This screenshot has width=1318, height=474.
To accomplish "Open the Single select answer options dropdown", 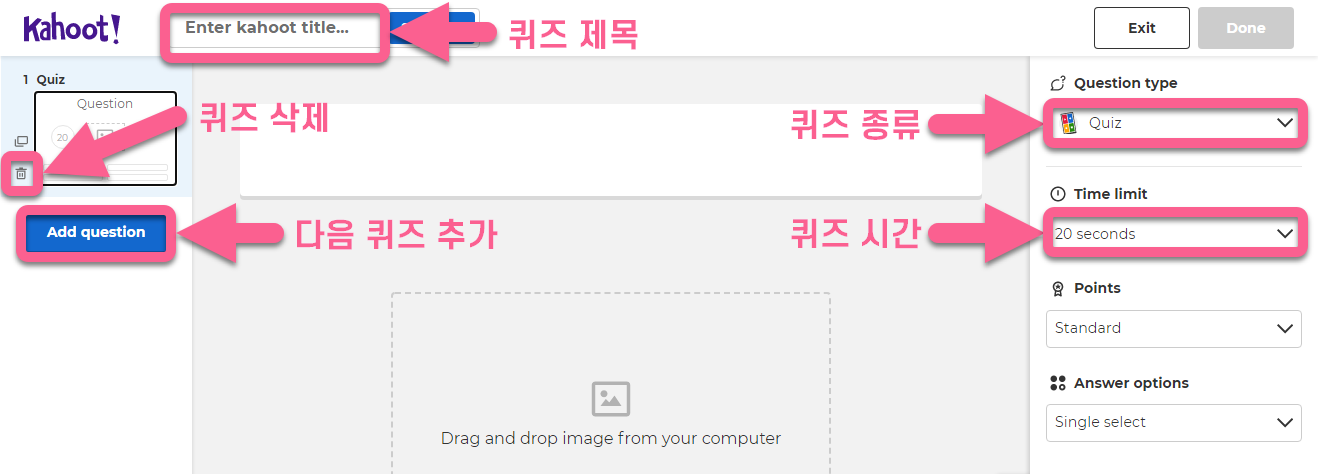I will (1174, 422).
